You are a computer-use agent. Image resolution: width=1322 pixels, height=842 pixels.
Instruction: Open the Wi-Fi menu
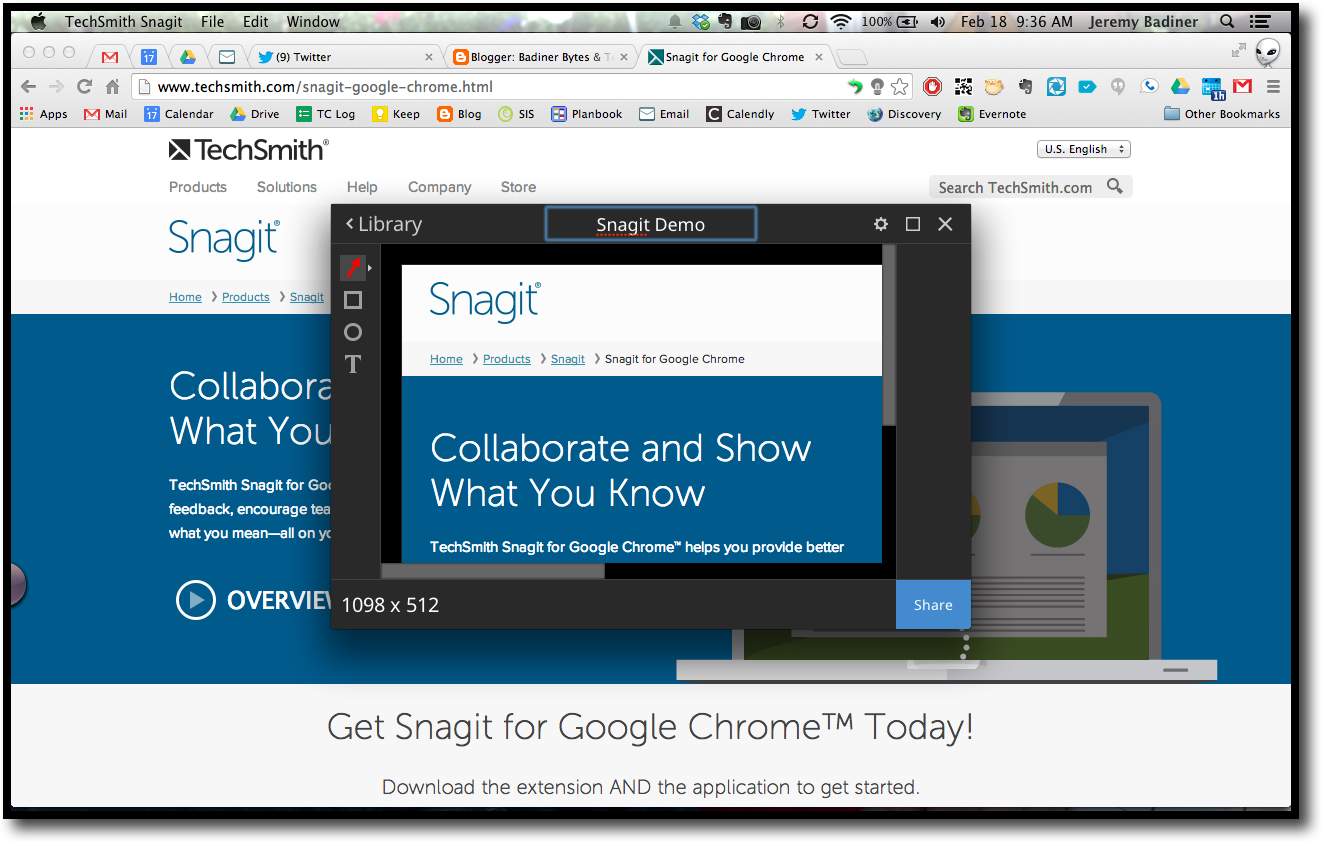(x=841, y=22)
